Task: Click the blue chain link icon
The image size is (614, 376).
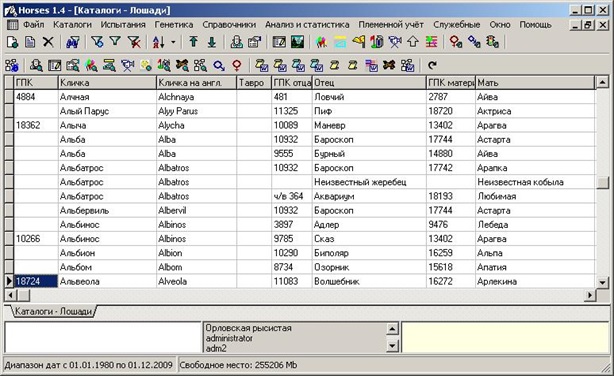Action: (474, 42)
